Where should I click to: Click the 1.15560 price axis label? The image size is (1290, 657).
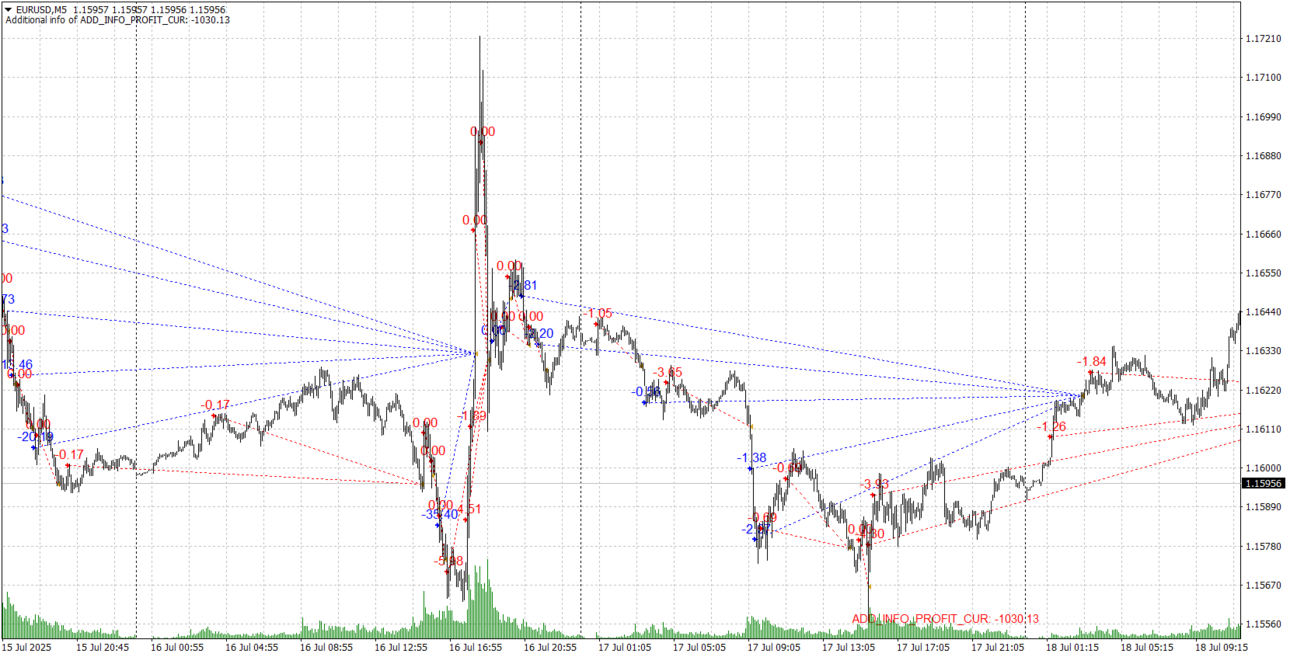pyautogui.click(x=1263, y=625)
